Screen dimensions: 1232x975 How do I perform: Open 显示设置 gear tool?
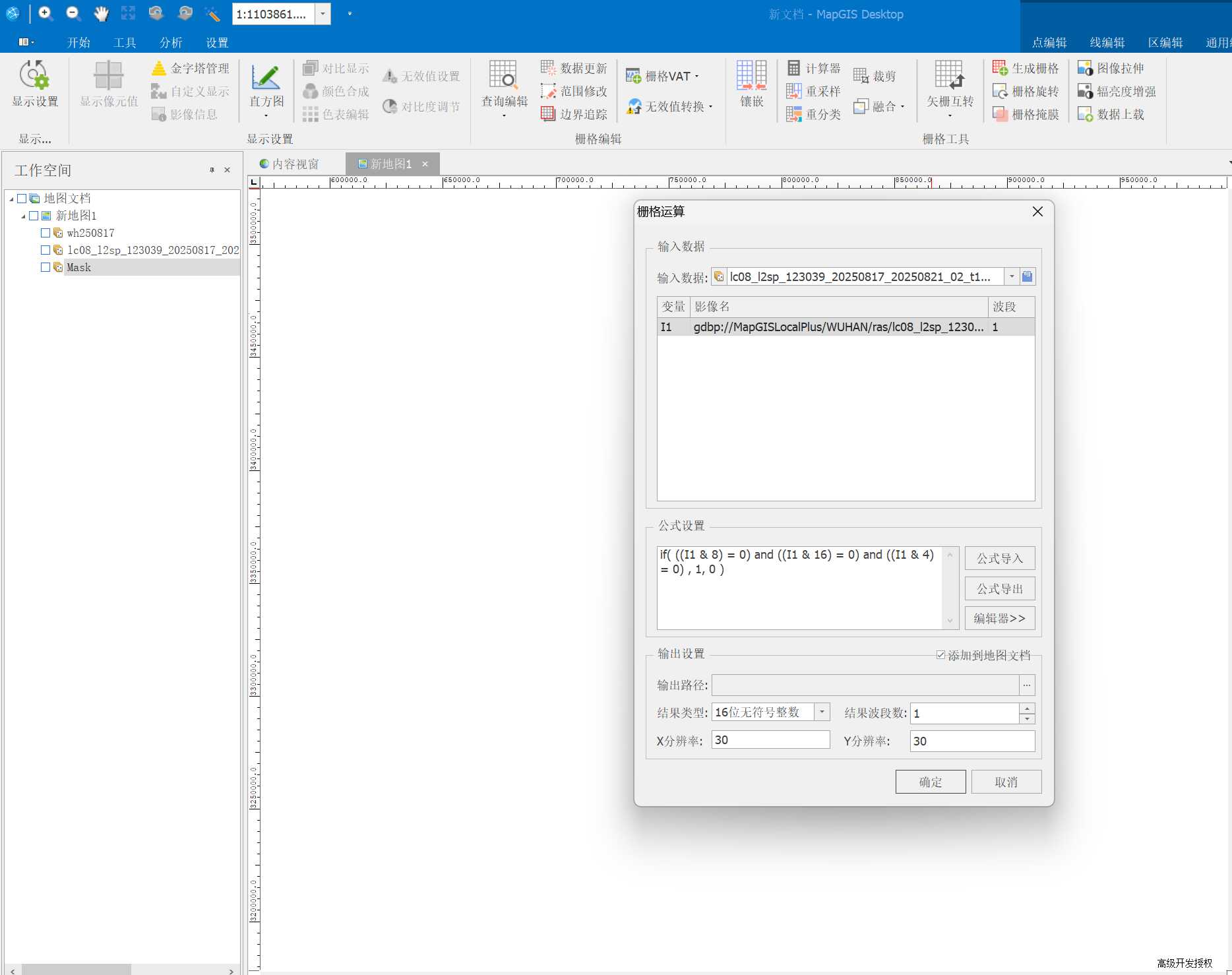pyautogui.click(x=35, y=84)
